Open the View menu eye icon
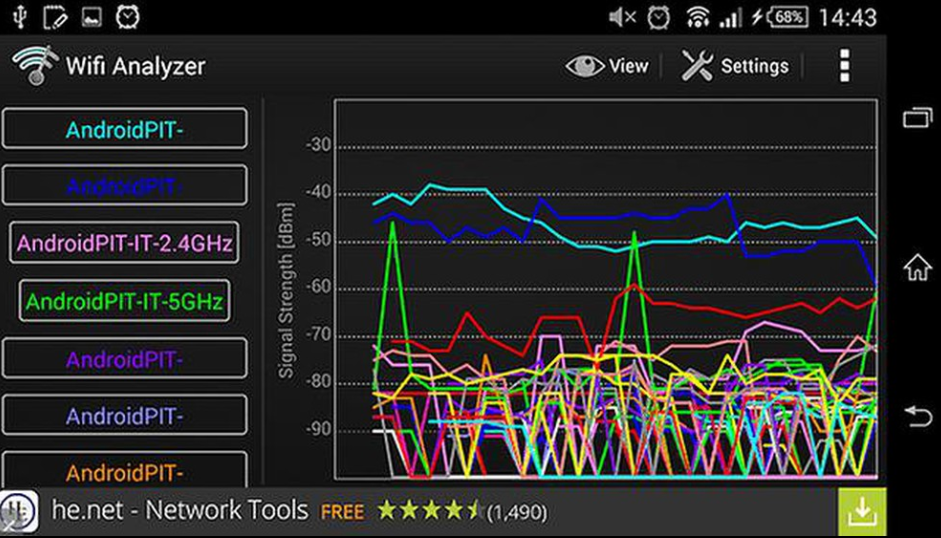Image resolution: width=941 pixels, height=538 pixels. [585, 65]
